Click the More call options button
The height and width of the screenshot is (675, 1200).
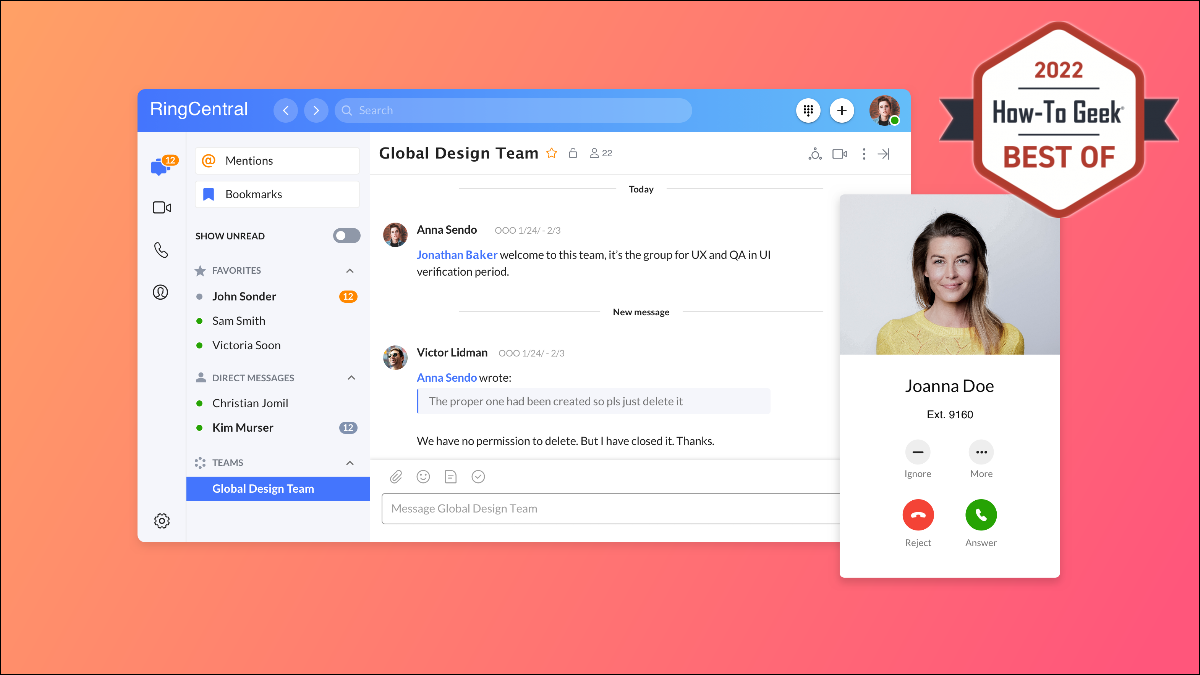981,451
